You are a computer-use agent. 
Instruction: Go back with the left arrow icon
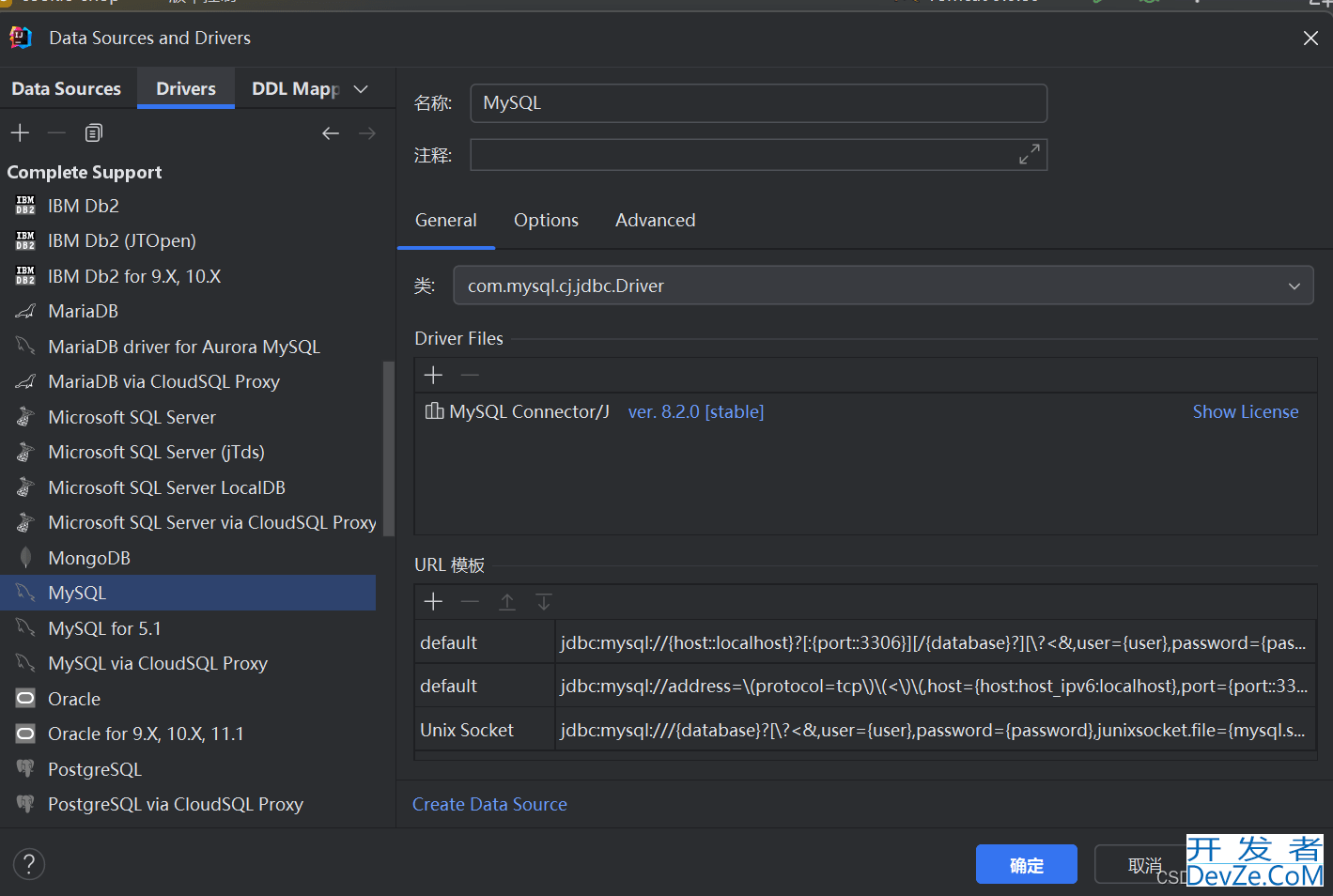(x=331, y=133)
